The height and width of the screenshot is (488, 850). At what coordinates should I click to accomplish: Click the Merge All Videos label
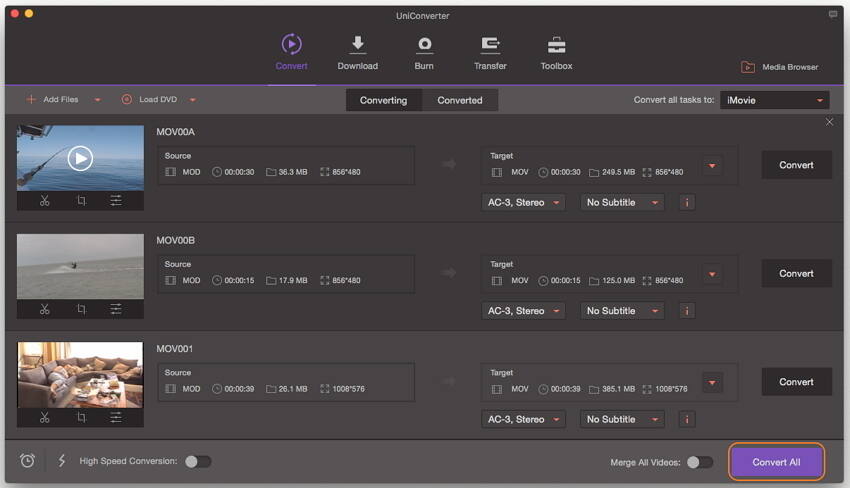point(645,463)
